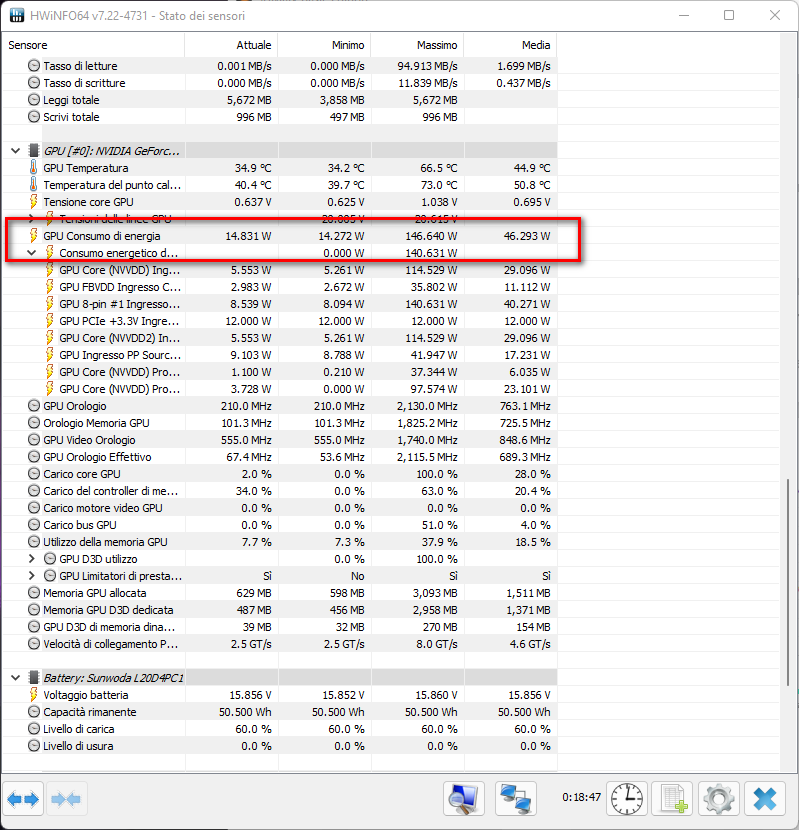
Task: Click lightning icon of GPU Consumo di energia
Action: [x=33, y=236]
